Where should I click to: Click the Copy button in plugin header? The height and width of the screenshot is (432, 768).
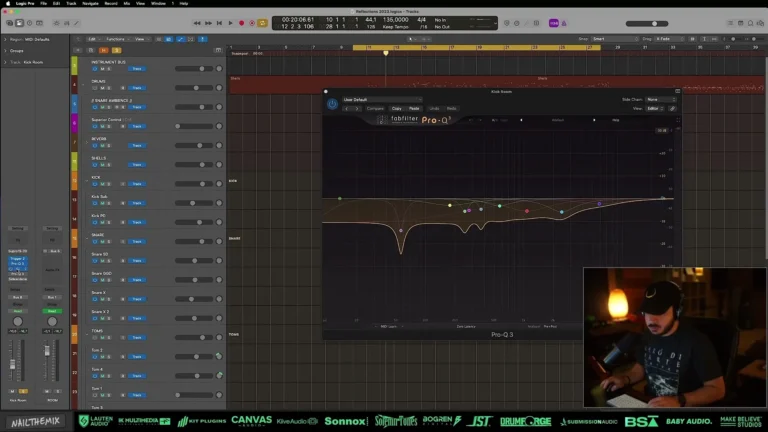coord(397,108)
